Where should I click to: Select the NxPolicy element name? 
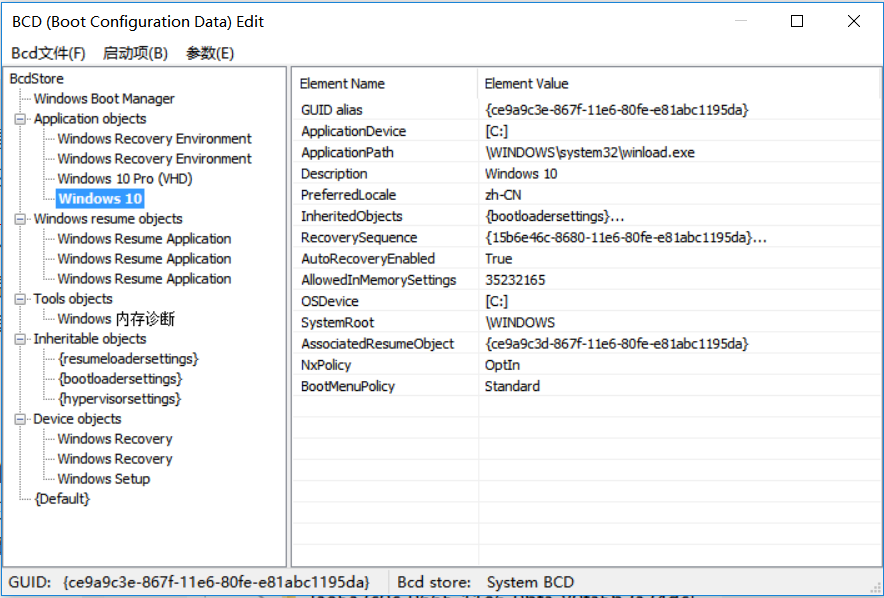(x=326, y=365)
